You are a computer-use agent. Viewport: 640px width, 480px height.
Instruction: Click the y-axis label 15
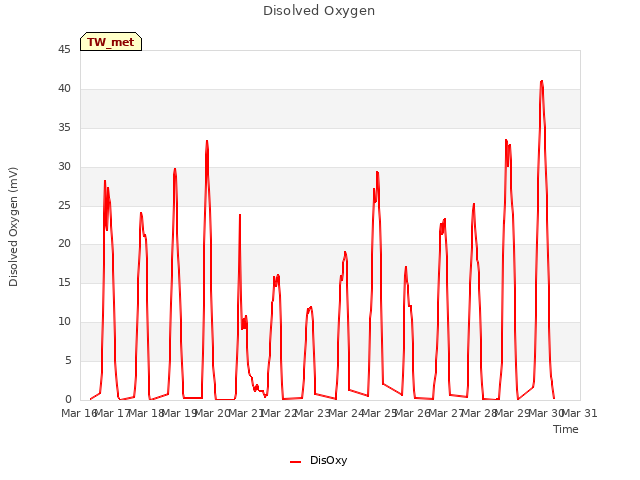[64, 282]
